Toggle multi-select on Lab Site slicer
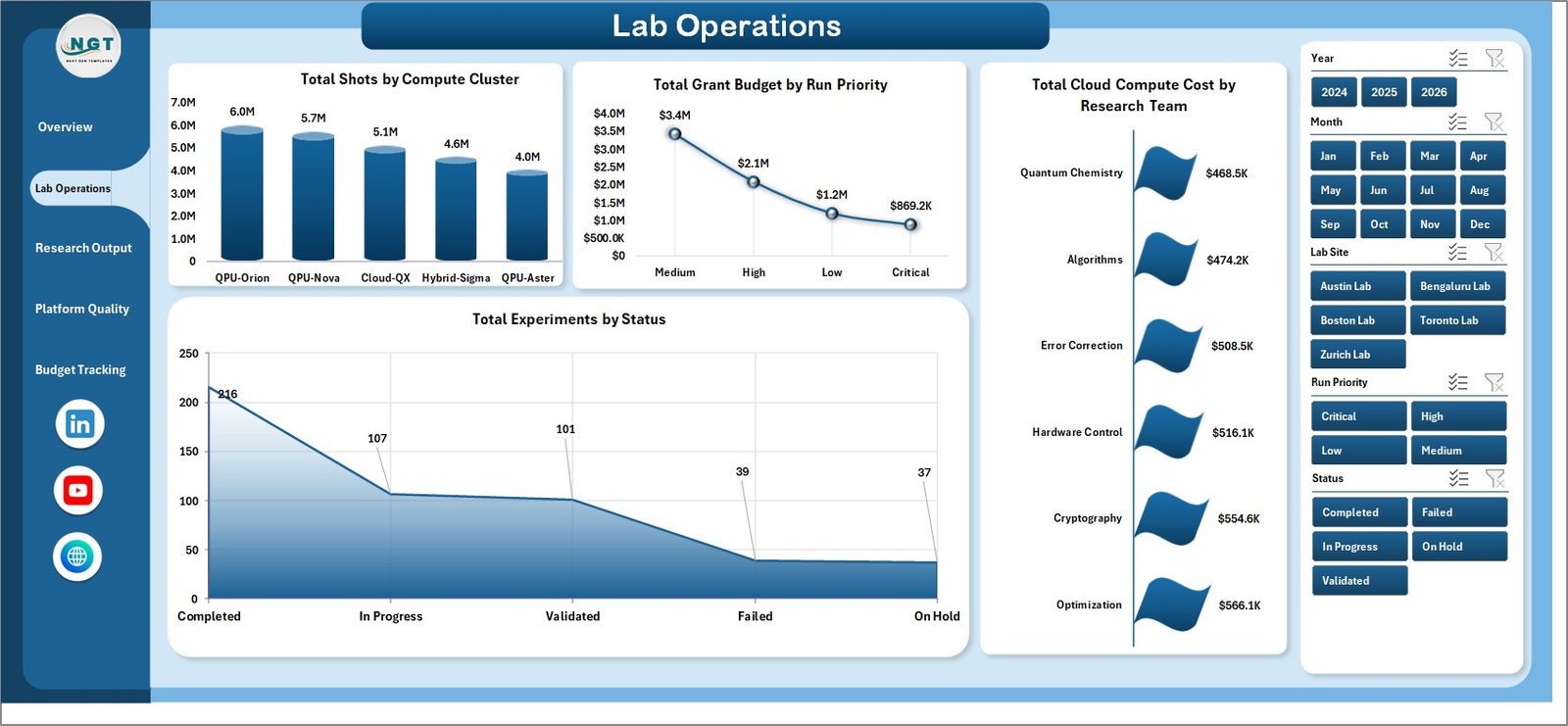 (x=1458, y=253)
